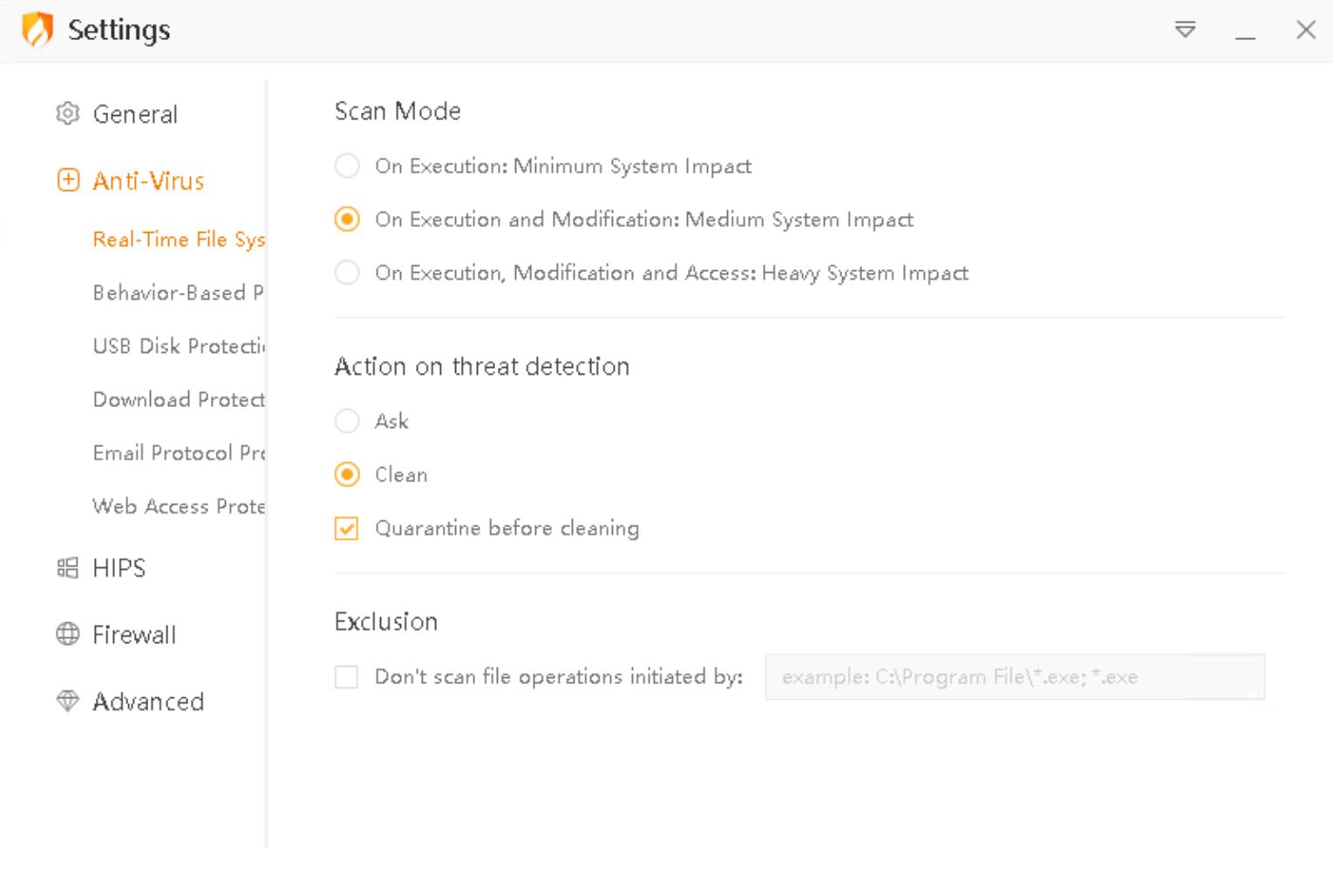The image size is (1333, 896).
Task: Choose Ask on threat detection
Action: click(347, 421)
